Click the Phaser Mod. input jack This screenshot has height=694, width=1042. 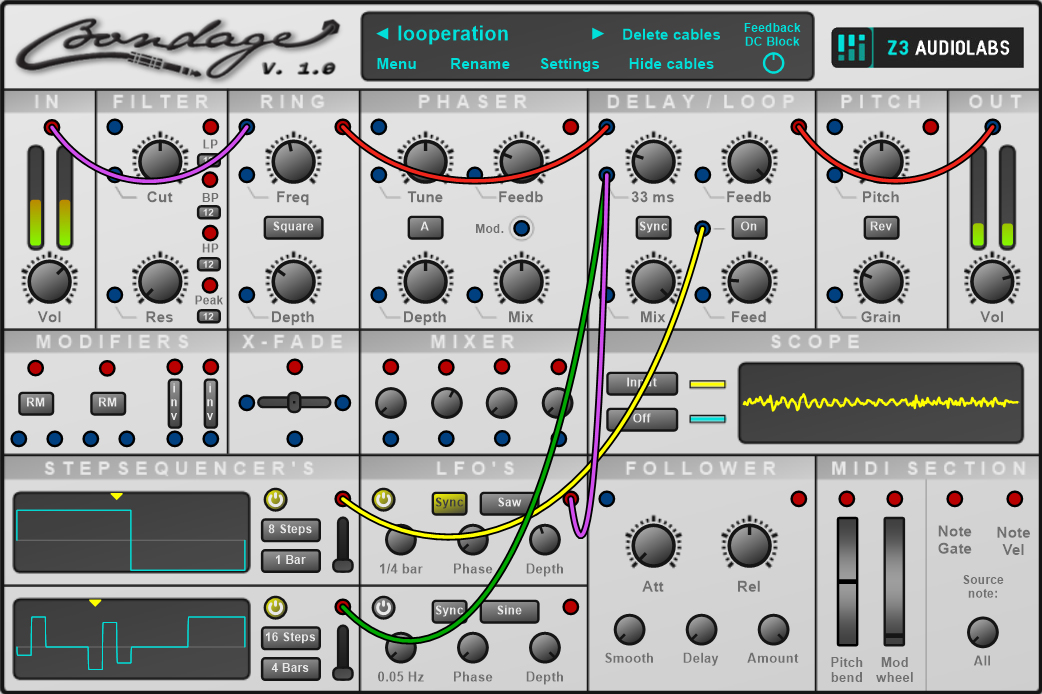tap(521, 229)
